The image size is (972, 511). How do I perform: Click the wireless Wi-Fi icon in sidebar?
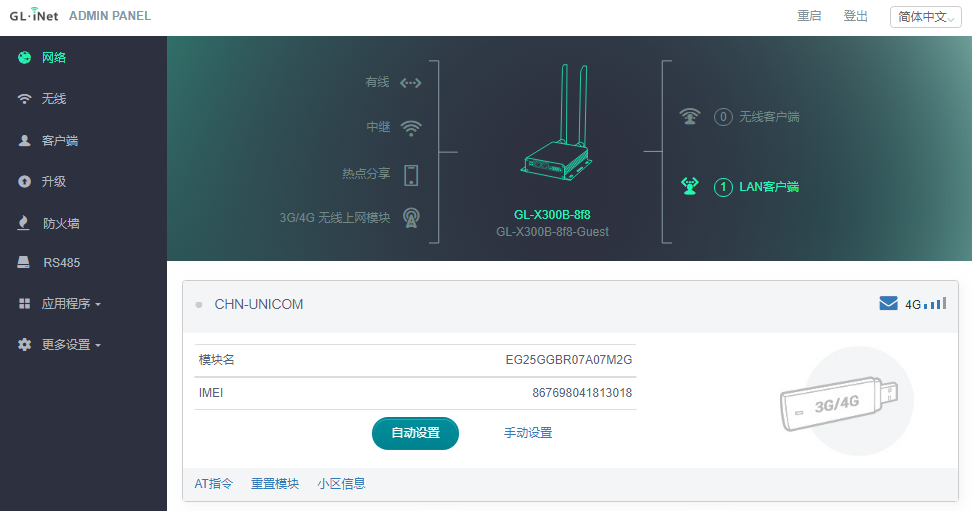point(24,99)
